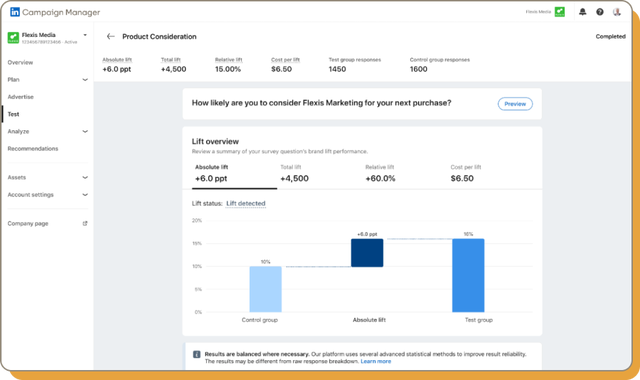Click the Test group responses value 1450
Image resolution: width=640 pixels, height=380 pixels.
[337, 69]
